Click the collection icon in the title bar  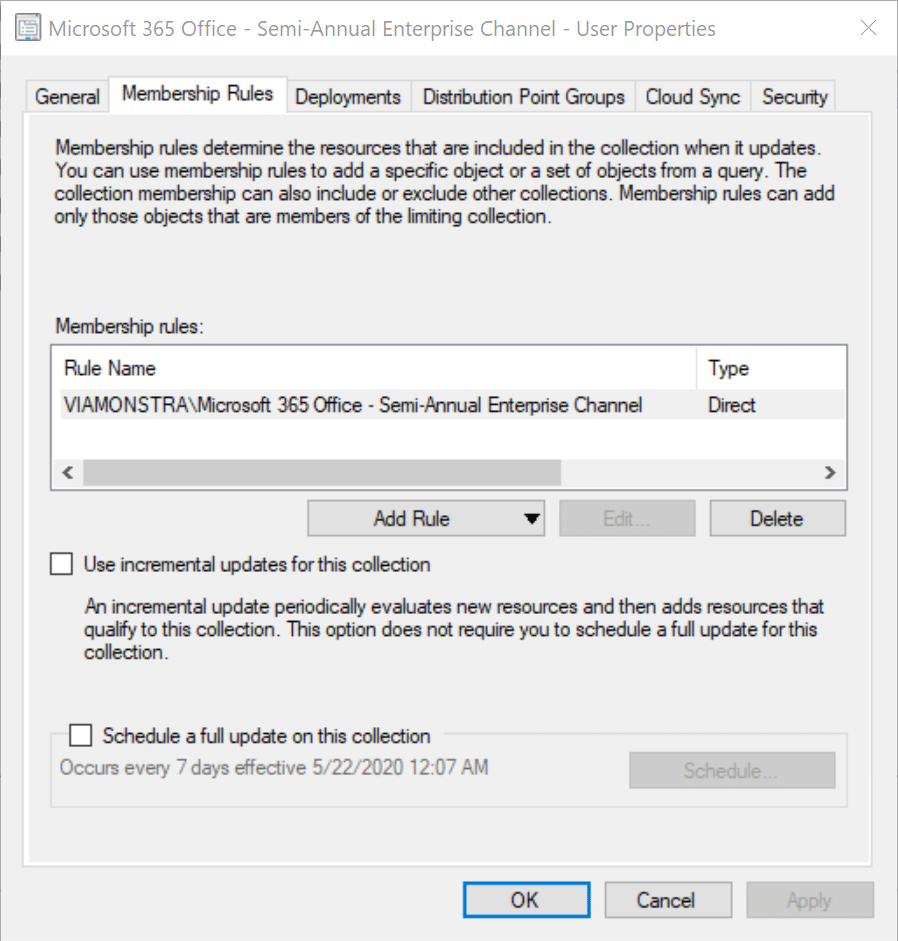pyautogui.click(x=29, y=29)
